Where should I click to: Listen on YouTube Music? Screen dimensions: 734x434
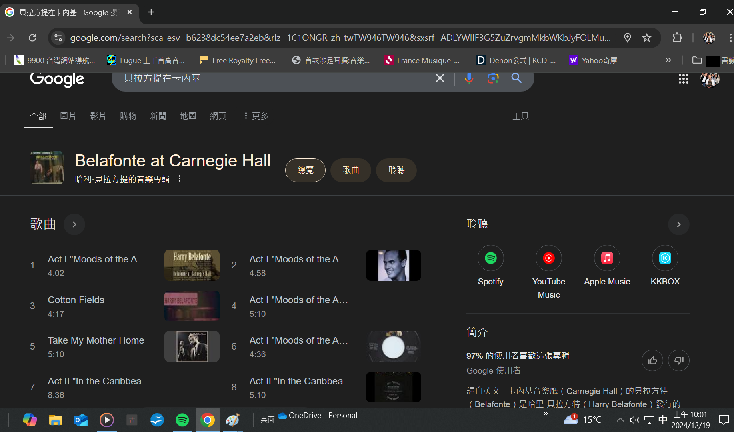[x=549, y=272]
